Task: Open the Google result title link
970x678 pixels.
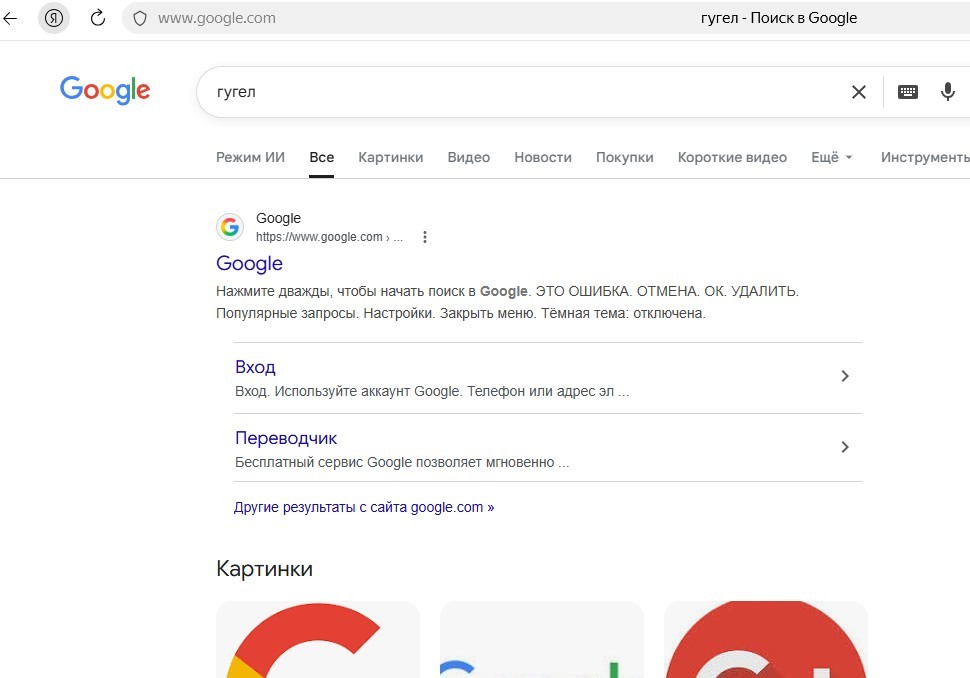Action: point(249,264)
